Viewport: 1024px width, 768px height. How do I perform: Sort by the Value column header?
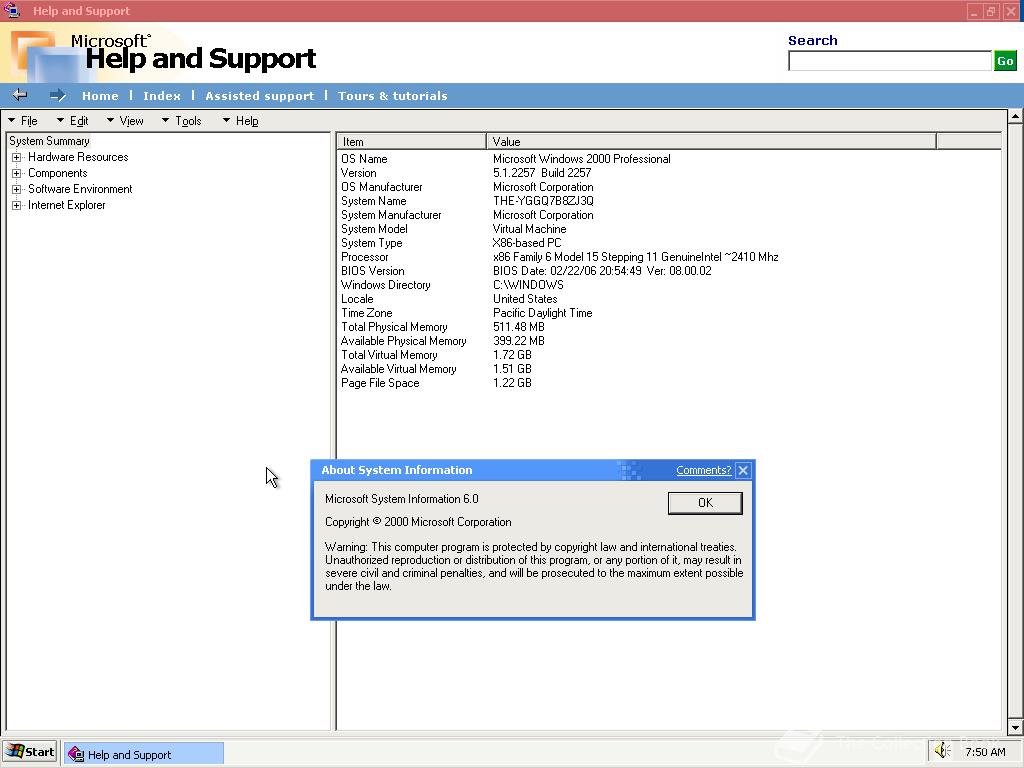pyautogui.click(x=711, y=142)
